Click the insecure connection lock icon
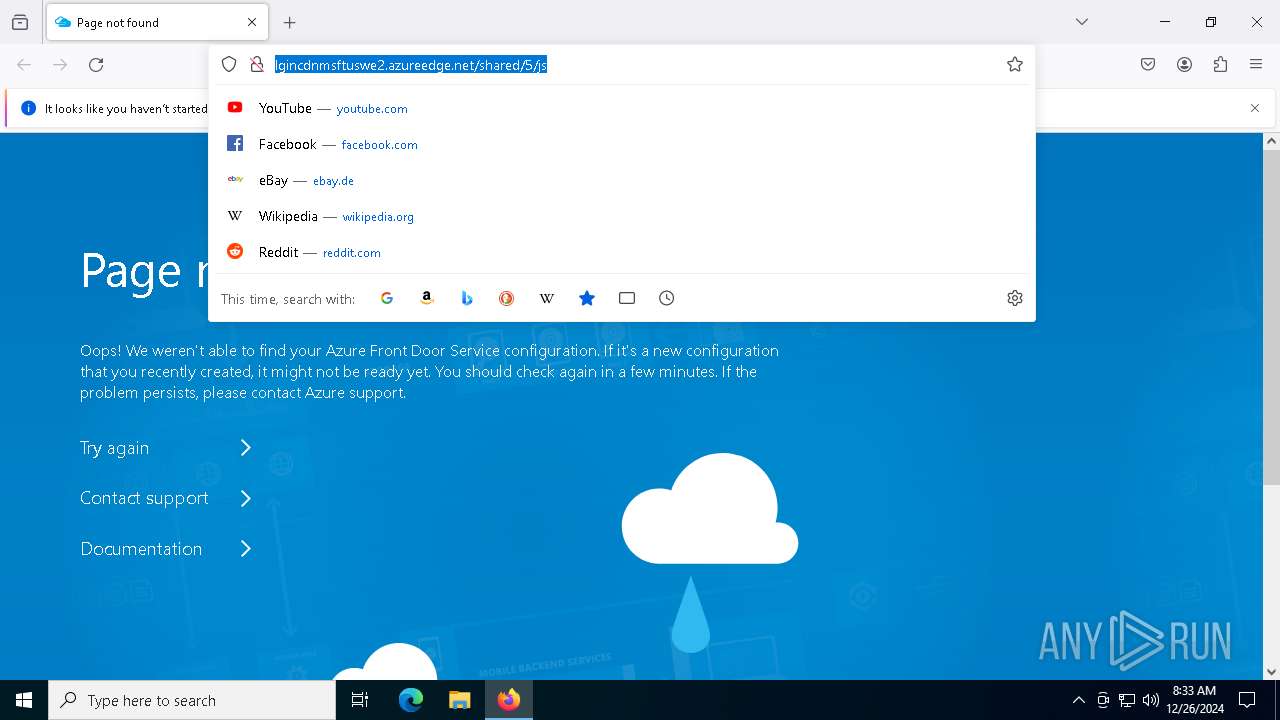 tap(257, 65)
